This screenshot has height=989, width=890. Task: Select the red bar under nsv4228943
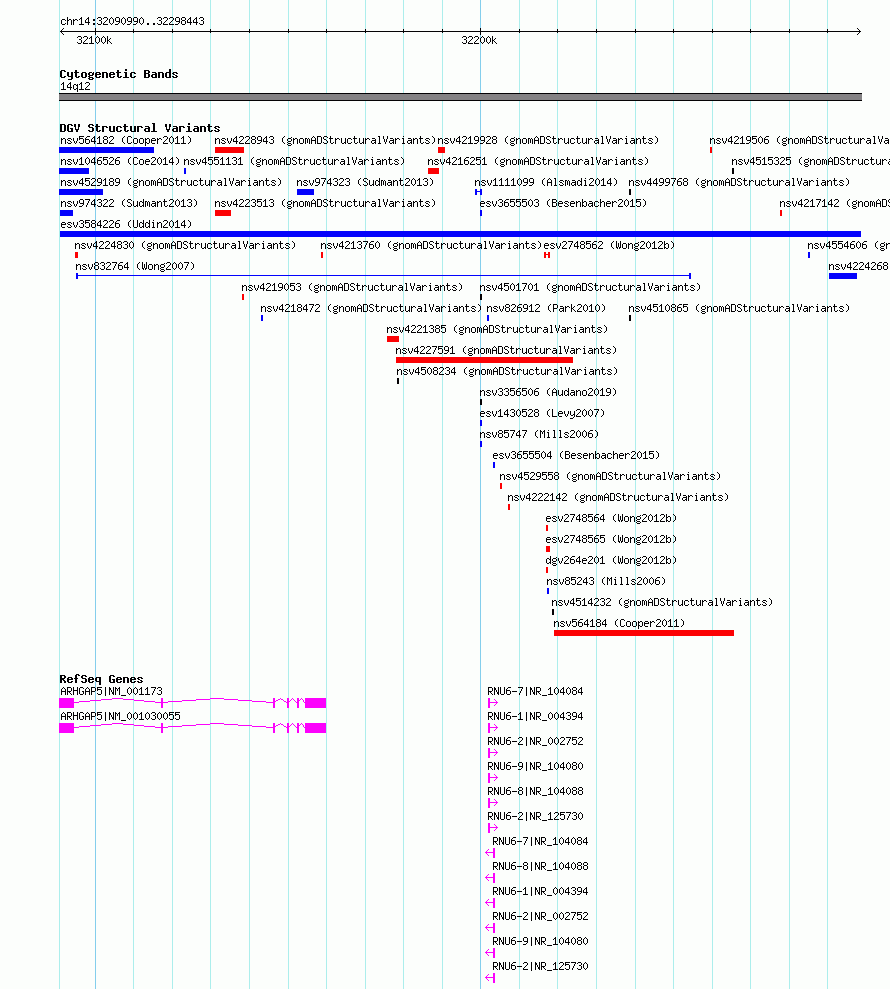(x=229, y=150)
